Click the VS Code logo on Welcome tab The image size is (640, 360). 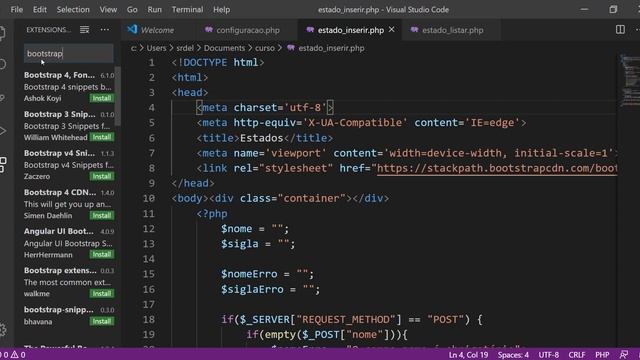tap(132, 29)
